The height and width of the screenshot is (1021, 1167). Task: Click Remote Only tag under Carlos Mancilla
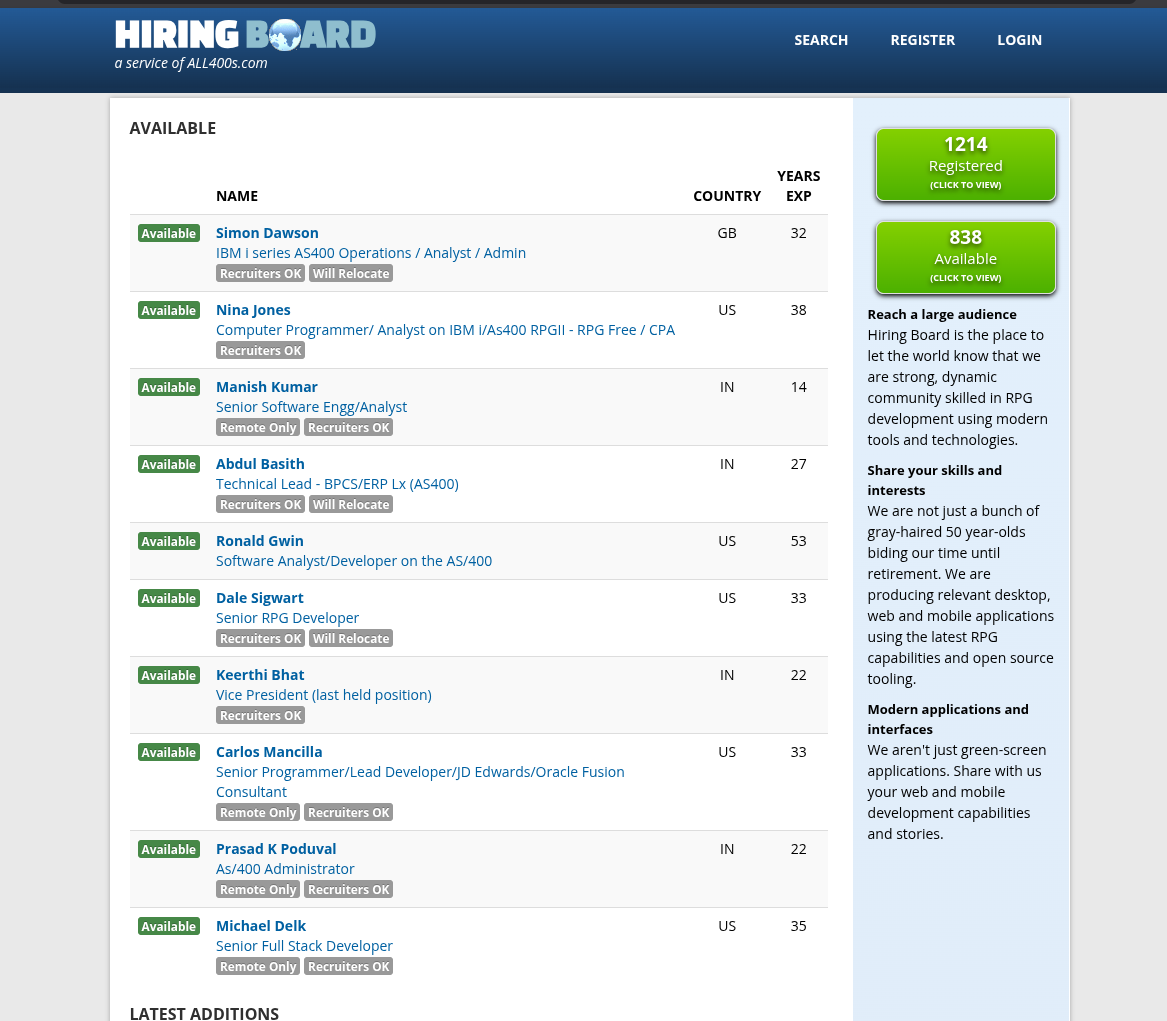point(258,813)
